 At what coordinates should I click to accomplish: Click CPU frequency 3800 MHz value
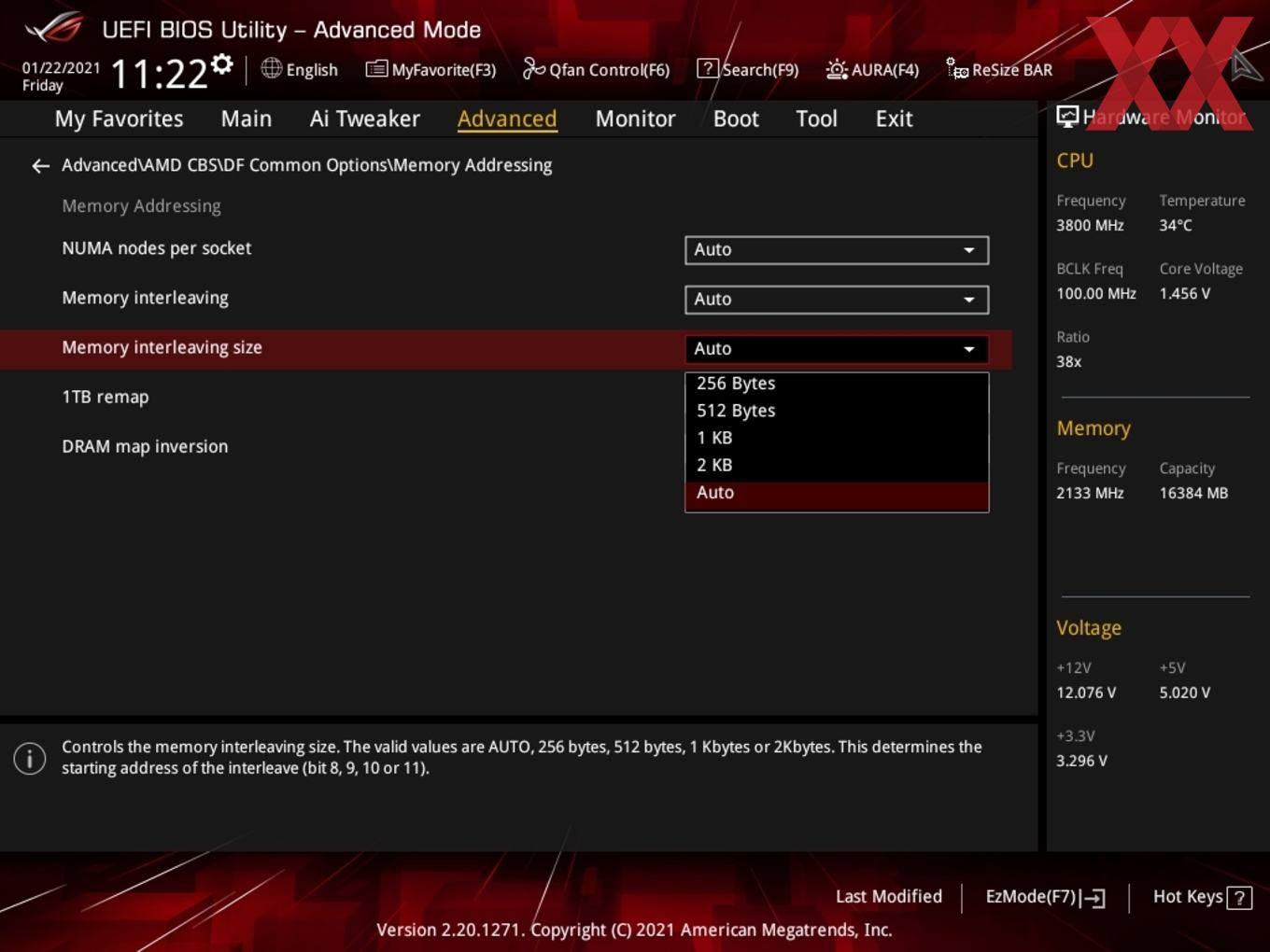[1090, 226]
